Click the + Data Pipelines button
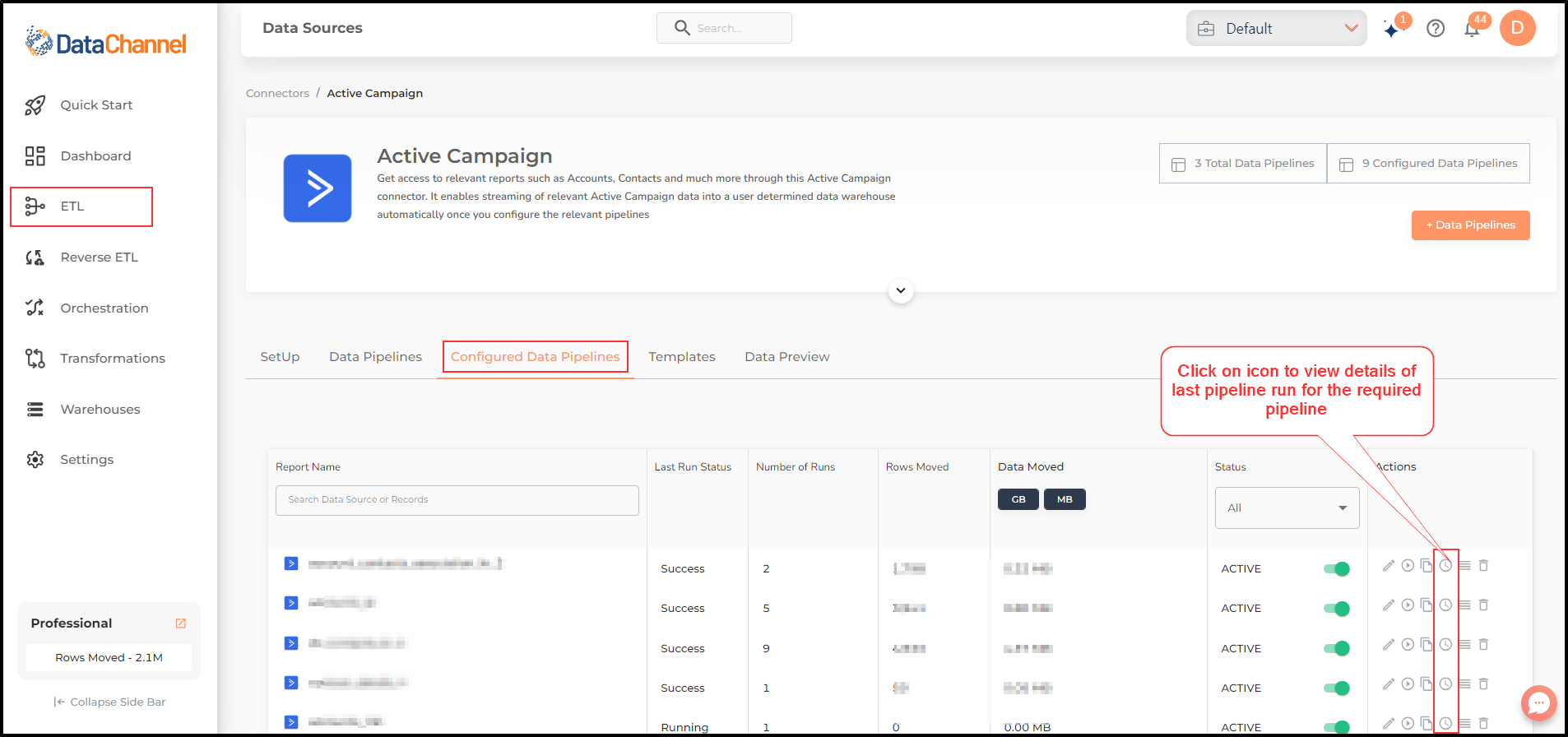Viewport: 1568px width, 737px height. pyautogui.click(x=1470, y=225)
